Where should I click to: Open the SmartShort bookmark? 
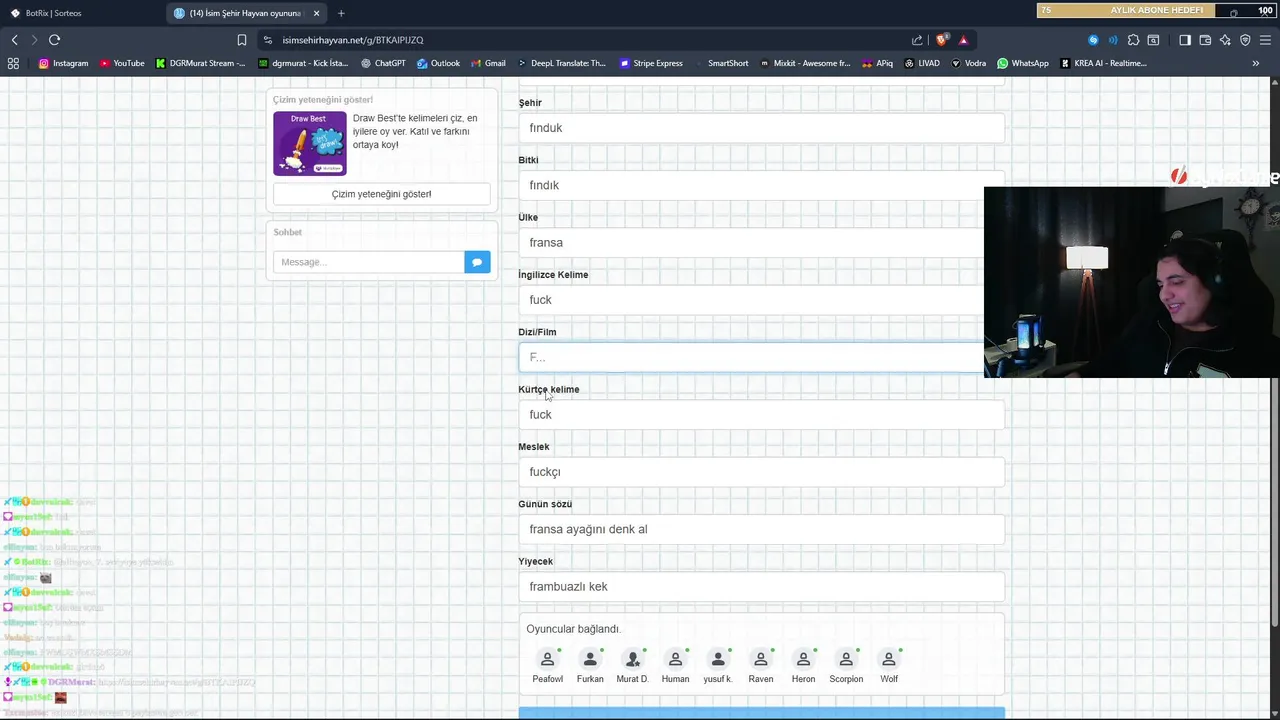721,63
